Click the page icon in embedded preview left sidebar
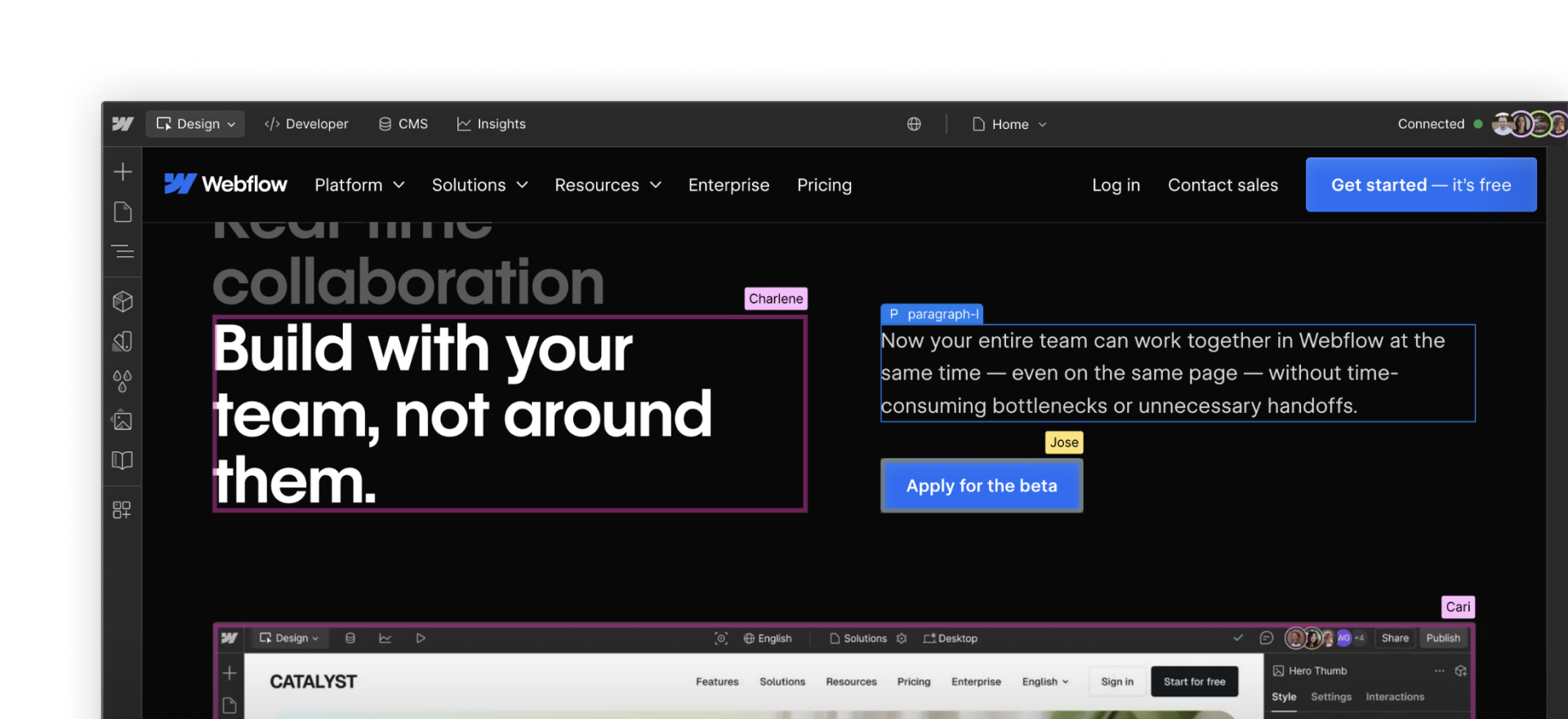 tap(229, 705)
